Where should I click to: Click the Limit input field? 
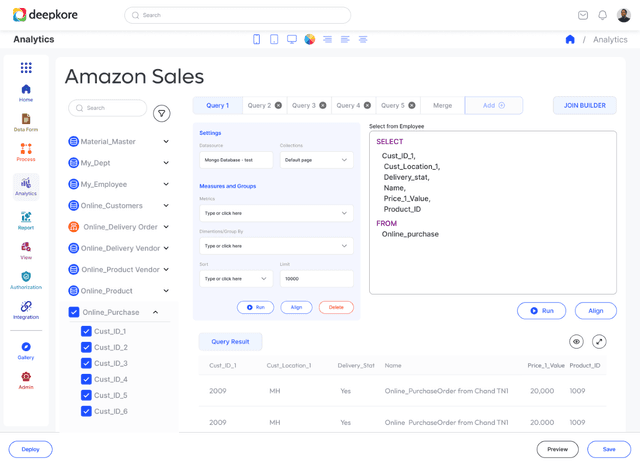coord(317,279)
